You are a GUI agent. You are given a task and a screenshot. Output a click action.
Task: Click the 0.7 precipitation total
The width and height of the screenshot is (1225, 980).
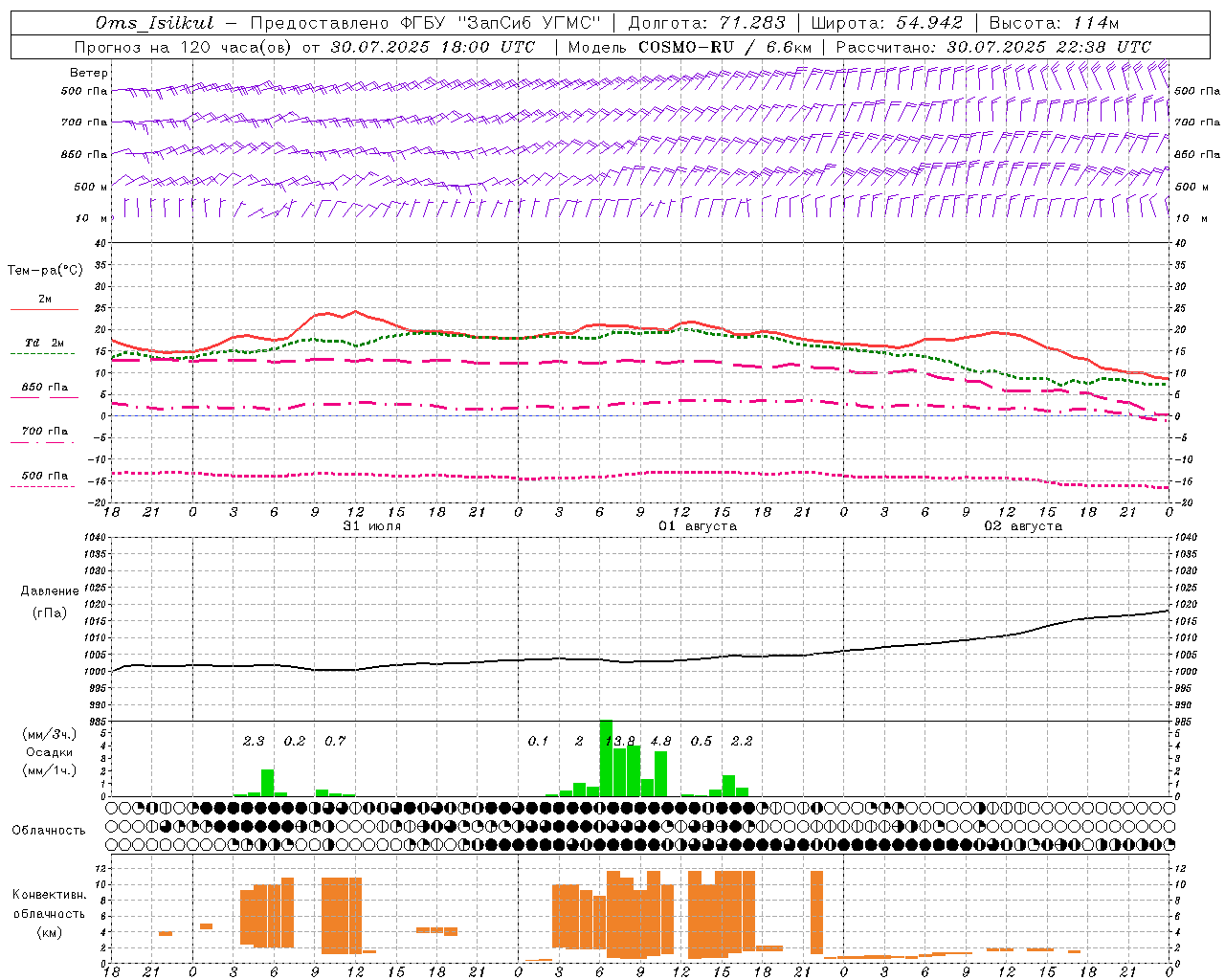[x=335, y=742]
